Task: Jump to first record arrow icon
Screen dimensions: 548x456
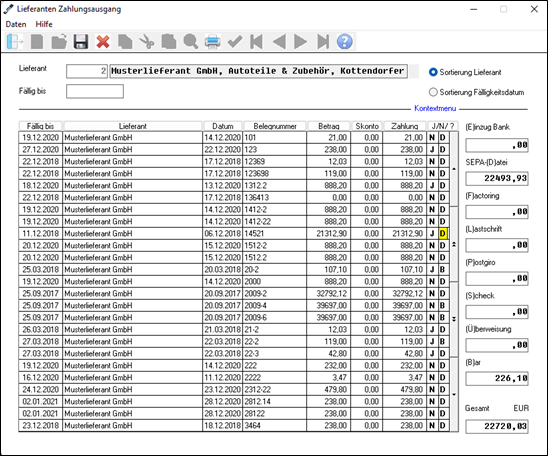Action: 257,42
